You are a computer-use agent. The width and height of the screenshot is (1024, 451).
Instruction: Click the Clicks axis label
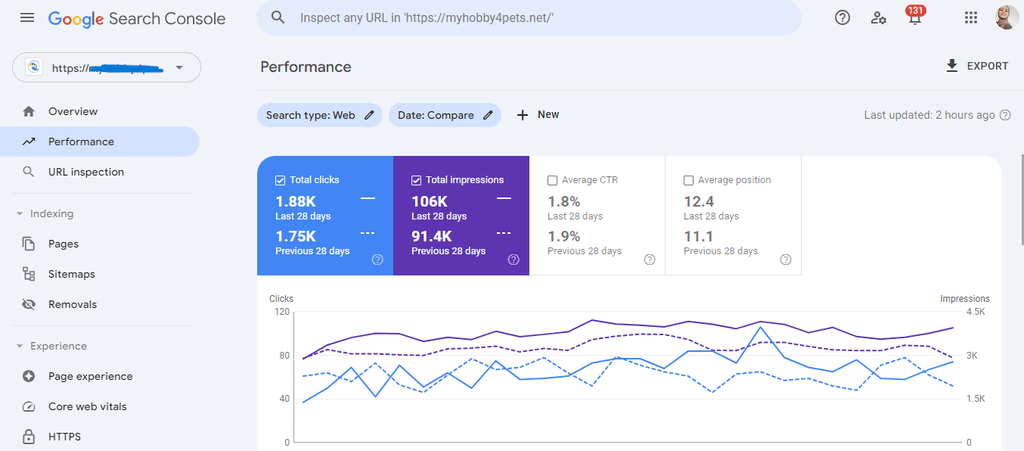[x=281, y=299]
